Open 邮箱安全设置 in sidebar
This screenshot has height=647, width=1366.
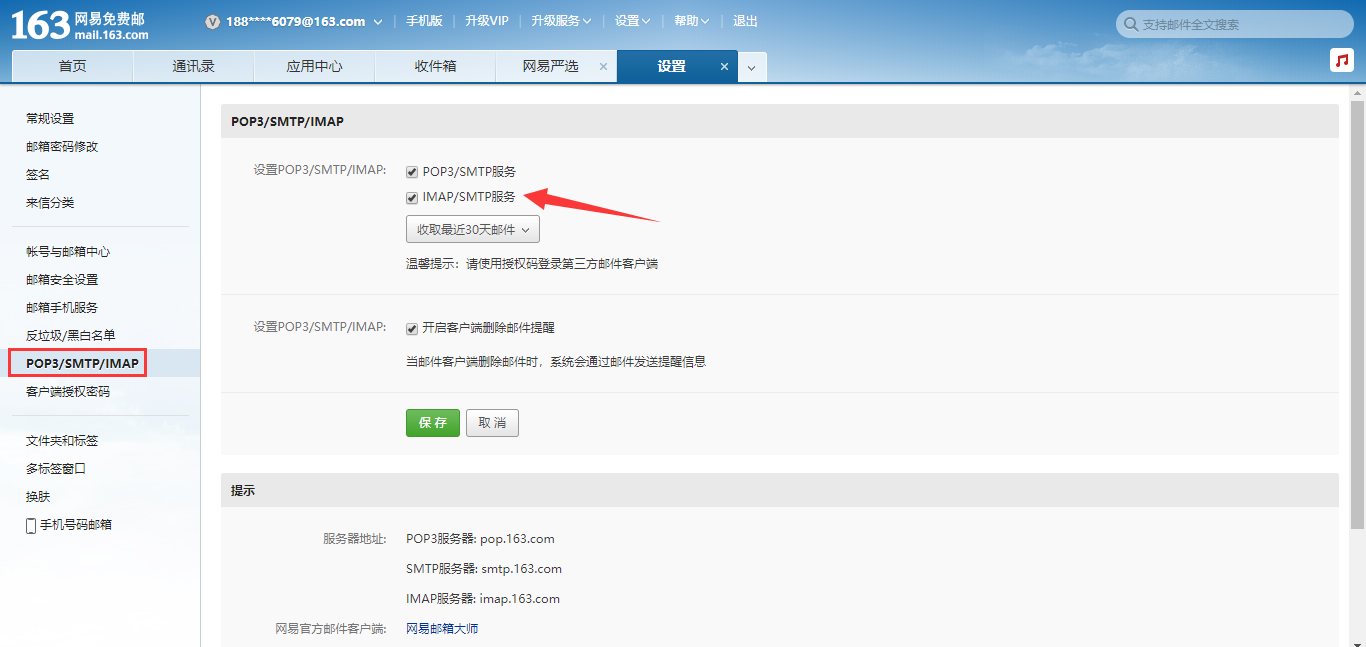coord(62,280)
